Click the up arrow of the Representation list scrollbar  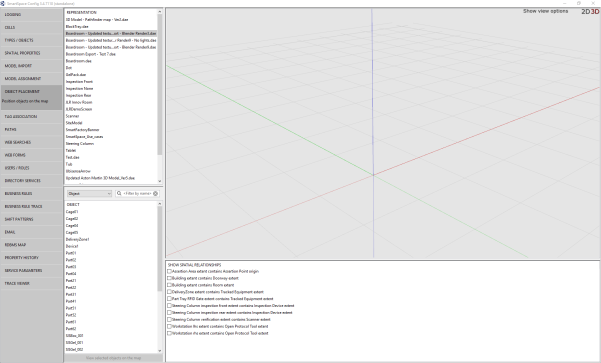(x=160, y=12)
